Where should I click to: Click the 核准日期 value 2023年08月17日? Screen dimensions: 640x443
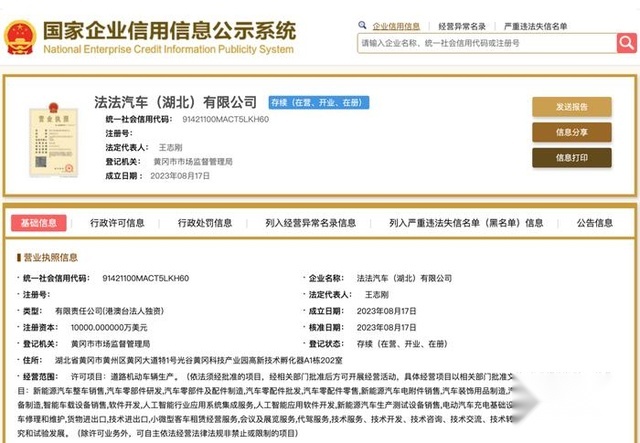pos(386,327)
